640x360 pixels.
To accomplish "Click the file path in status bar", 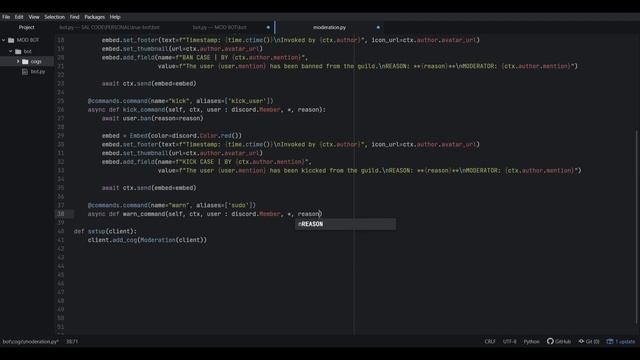I will [x=31, y=341].
